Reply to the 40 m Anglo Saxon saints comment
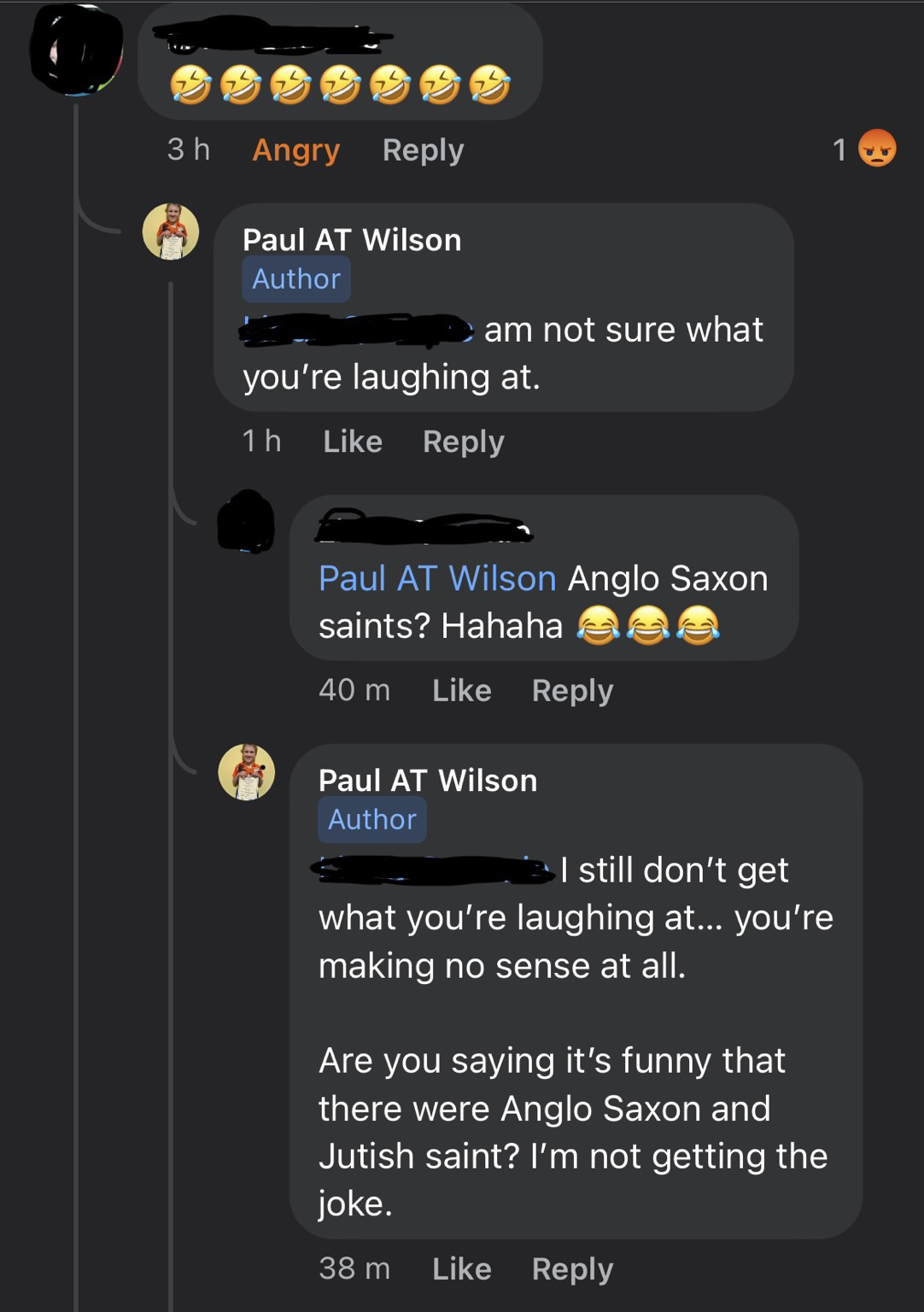924x1312 pixels. pos(572,690)
